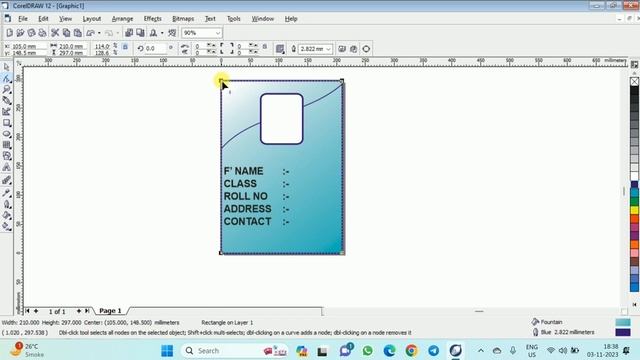Select the Ellipse tool in toolbox
This screenshot has width=640, height=360.
[7, 134]
